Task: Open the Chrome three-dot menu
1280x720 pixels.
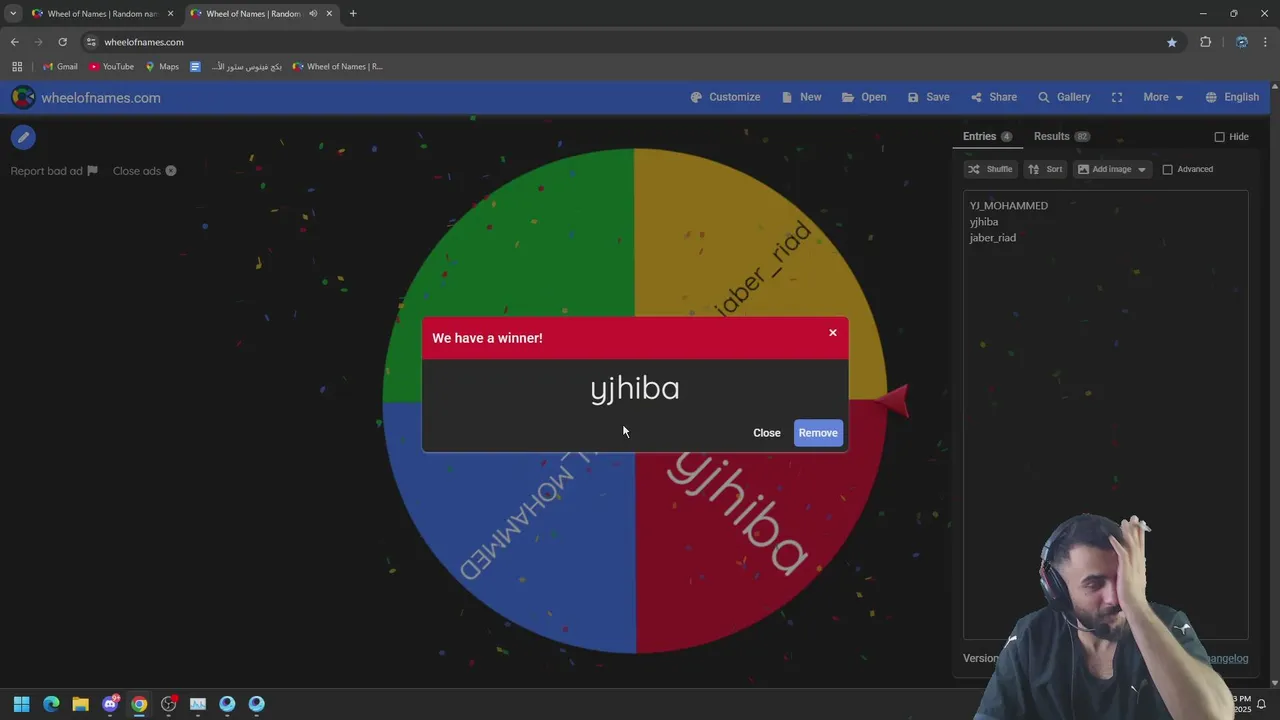Action: tap(1267, 42)
